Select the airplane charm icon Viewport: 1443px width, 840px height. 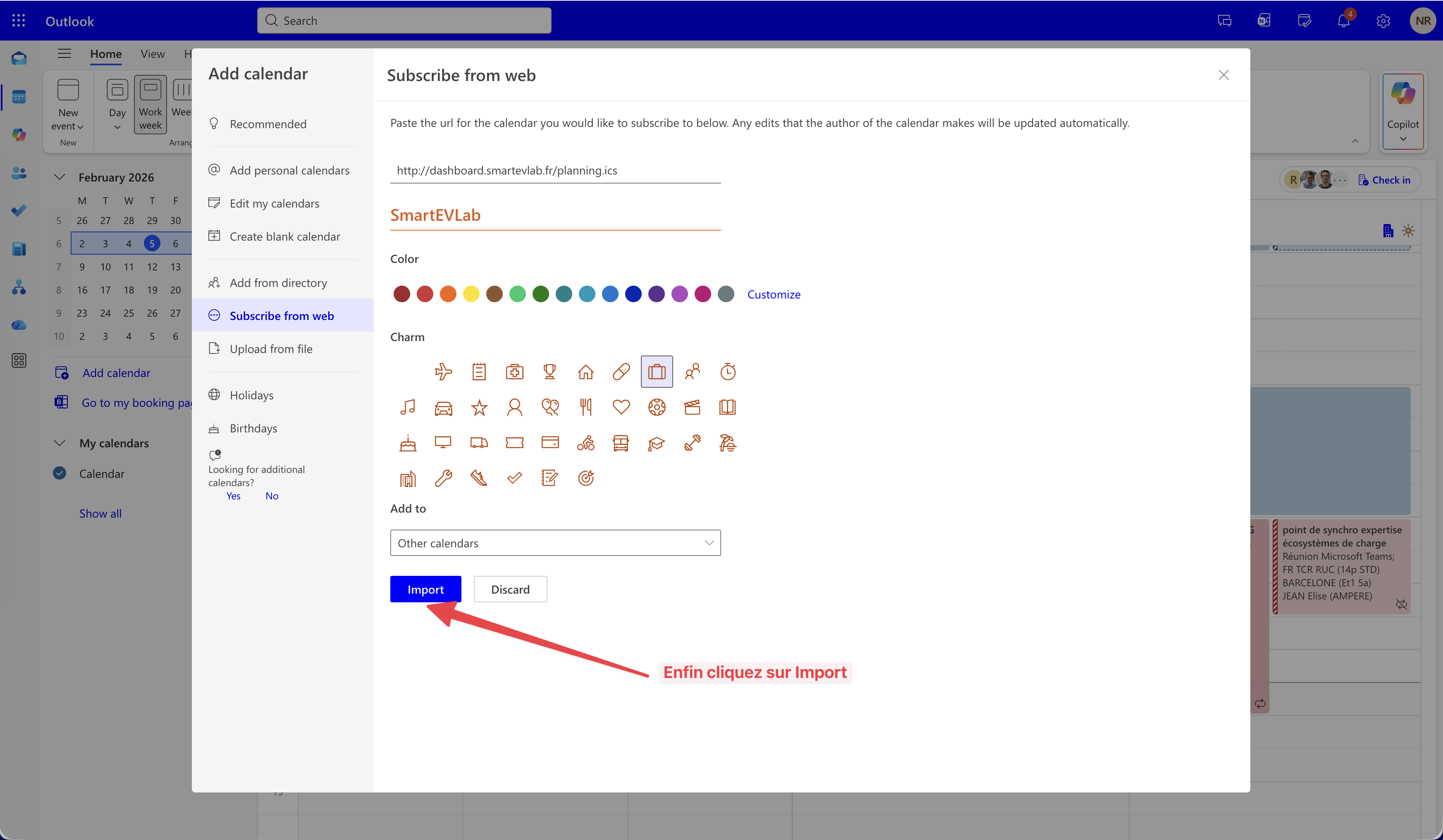tap(443, 372)
